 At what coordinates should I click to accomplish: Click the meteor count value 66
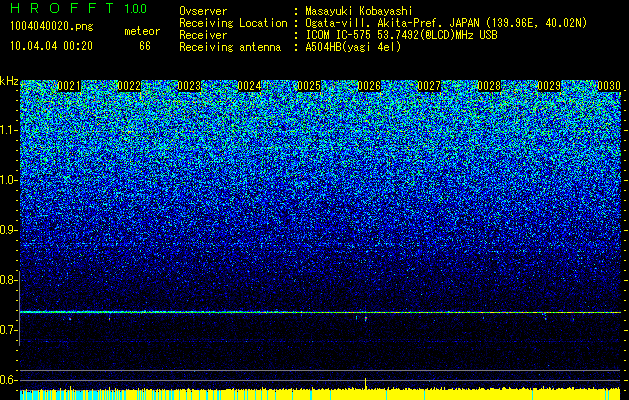coord(145,46)
